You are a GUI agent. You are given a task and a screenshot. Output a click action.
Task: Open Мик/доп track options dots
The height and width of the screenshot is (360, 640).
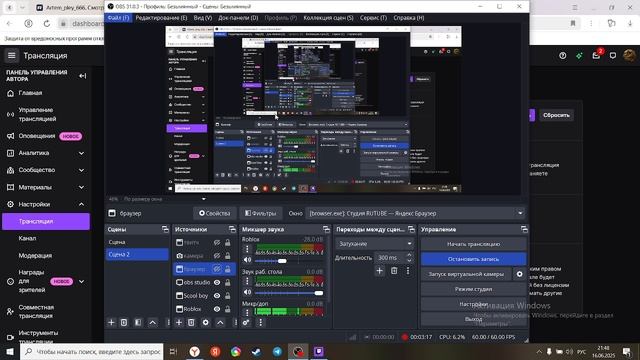[247, 313]
